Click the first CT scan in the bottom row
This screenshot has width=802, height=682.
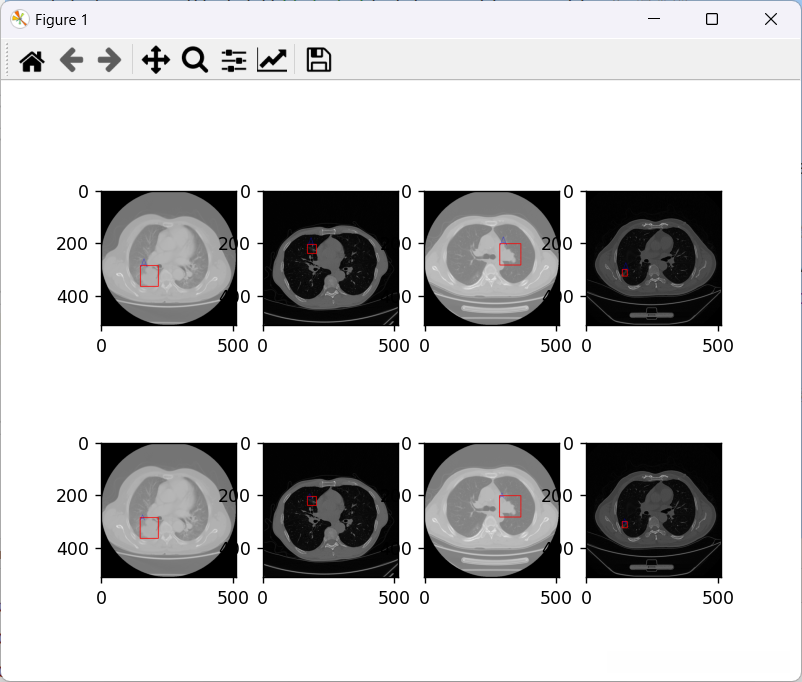click(169, 511)
